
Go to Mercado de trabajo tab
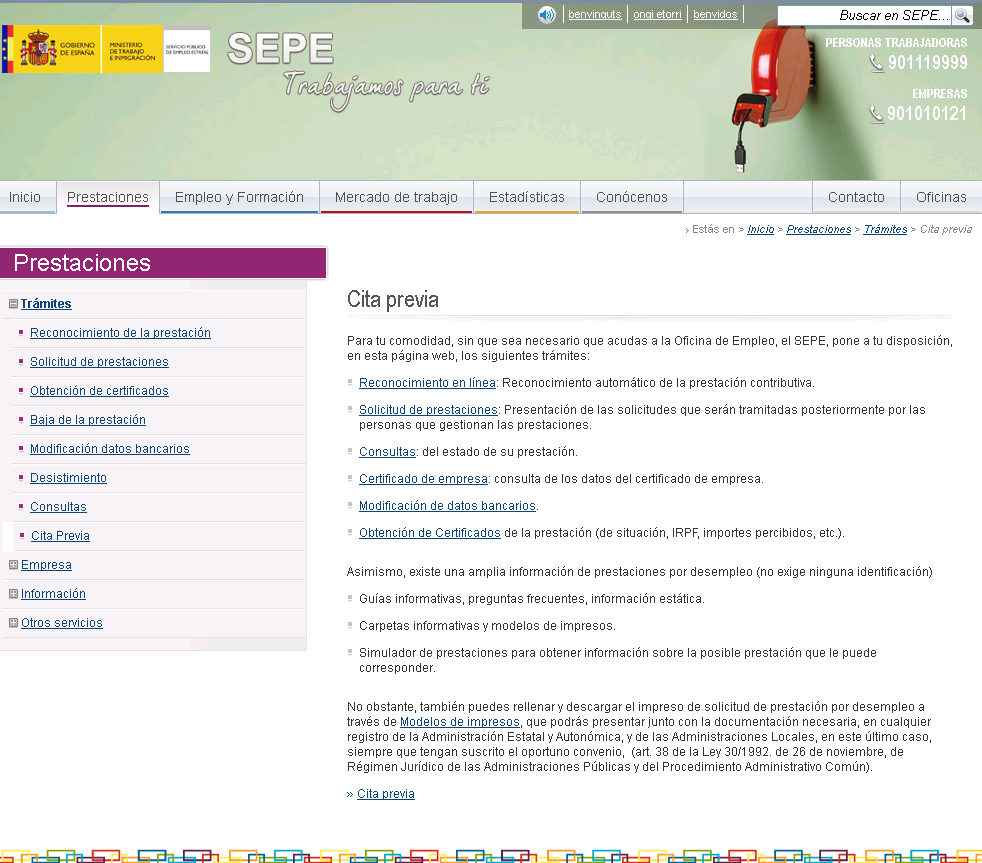coord(396,197)
